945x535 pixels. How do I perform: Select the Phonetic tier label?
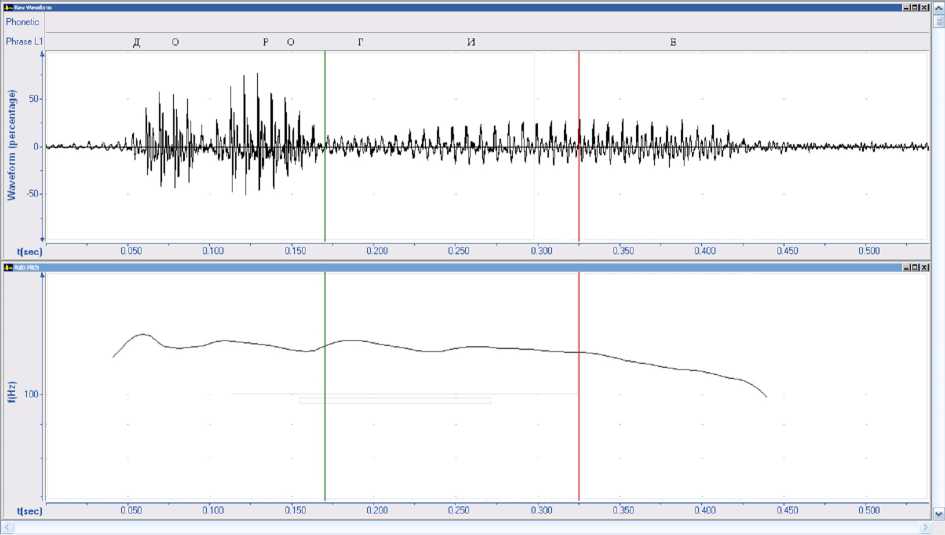tap(22, 21)
